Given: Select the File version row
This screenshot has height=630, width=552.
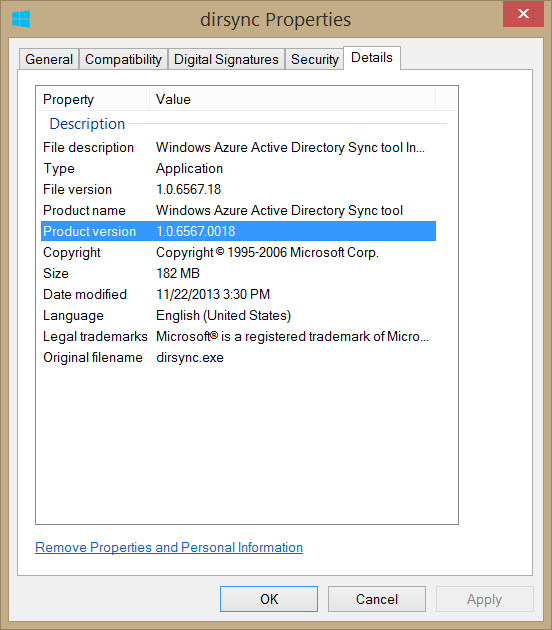Looking at the screenshot, I should [x=238, y=189].
